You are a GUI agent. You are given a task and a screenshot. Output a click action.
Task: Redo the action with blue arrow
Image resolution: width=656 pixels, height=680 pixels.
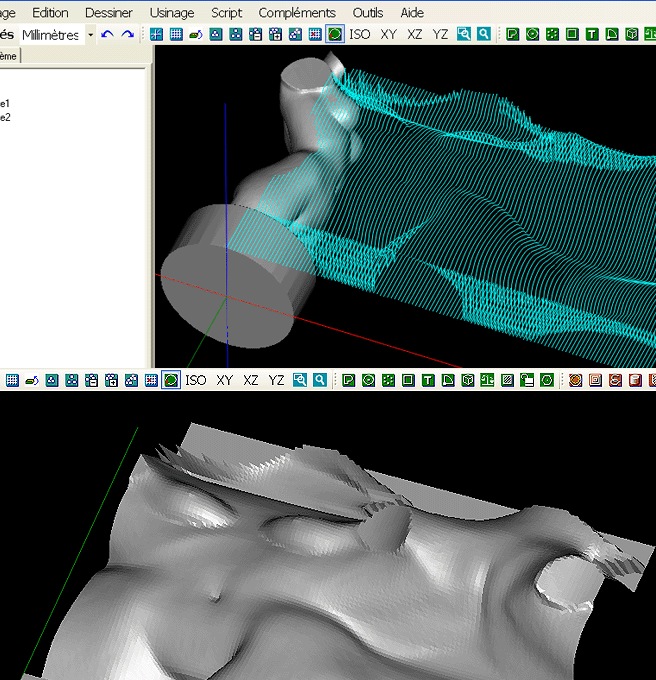pyautogui.click(x=127, y=34)
